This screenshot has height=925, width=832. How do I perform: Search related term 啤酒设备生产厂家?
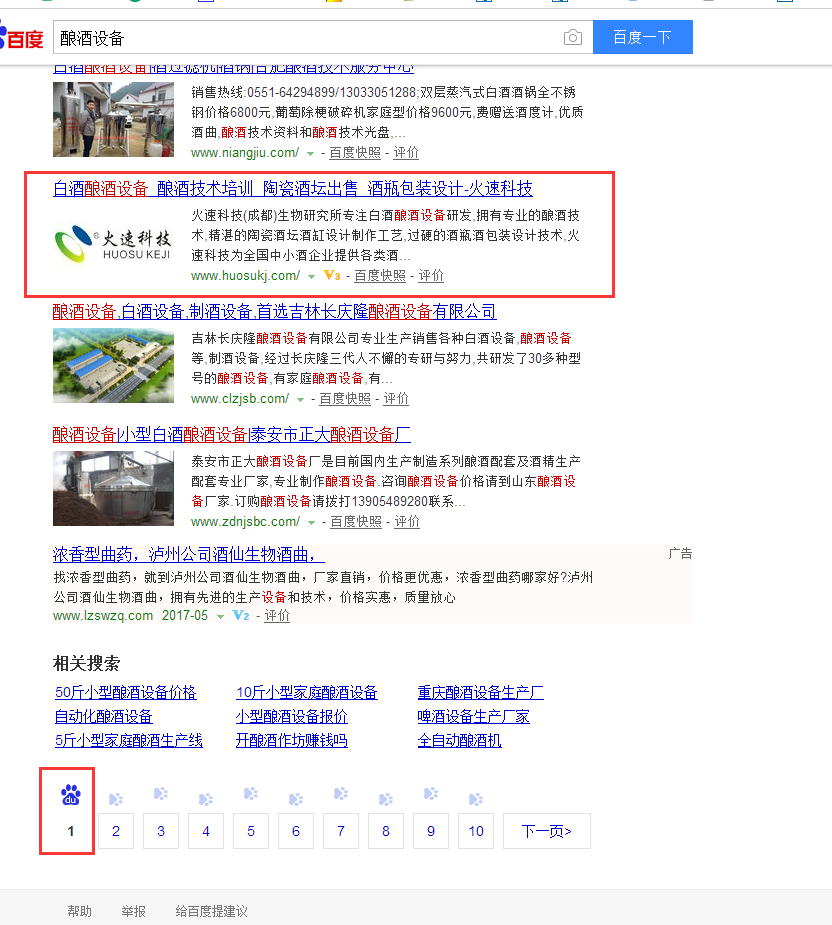pos(473,716)
